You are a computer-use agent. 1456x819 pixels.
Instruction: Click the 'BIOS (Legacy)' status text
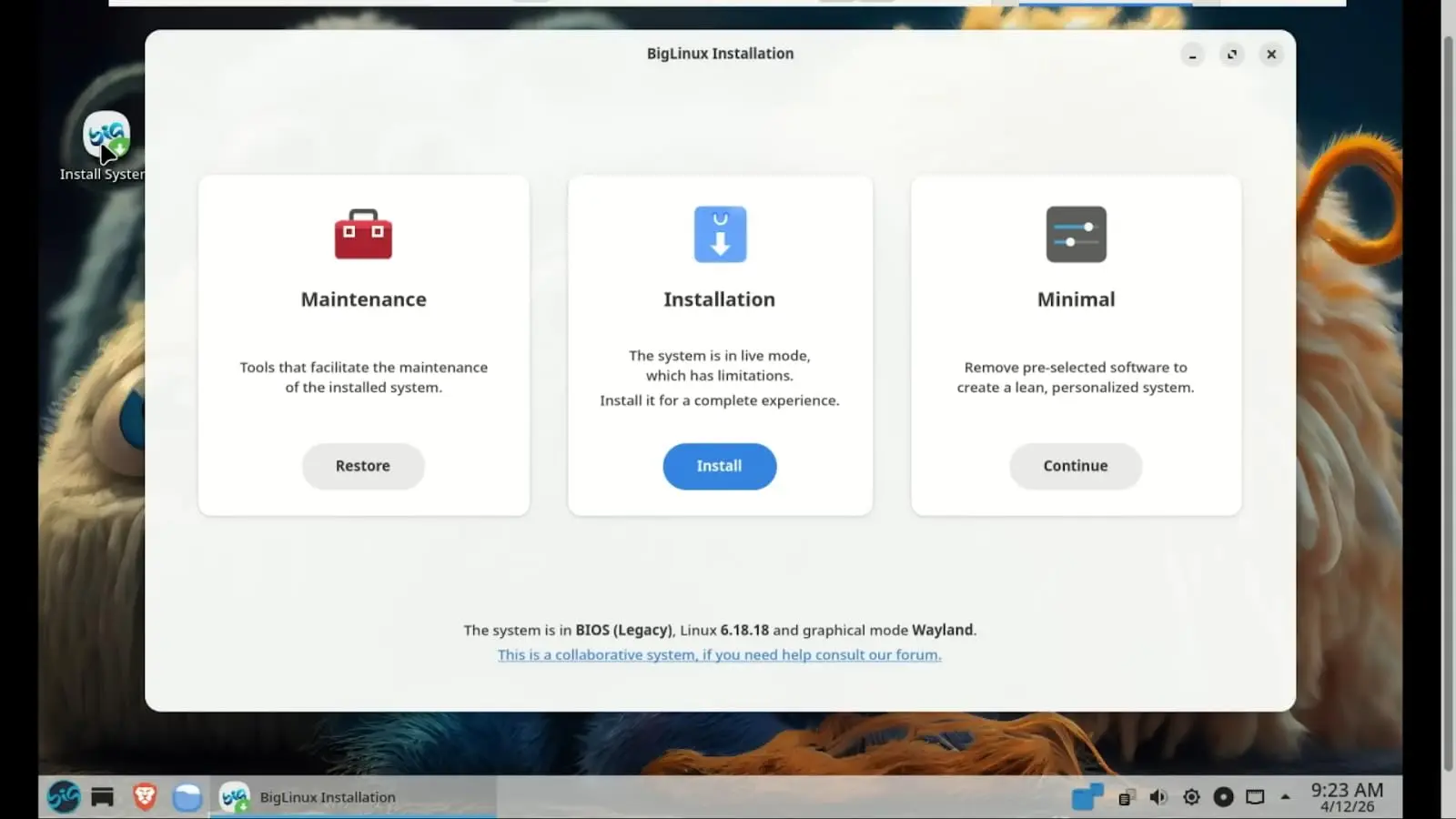pos(623,630)
